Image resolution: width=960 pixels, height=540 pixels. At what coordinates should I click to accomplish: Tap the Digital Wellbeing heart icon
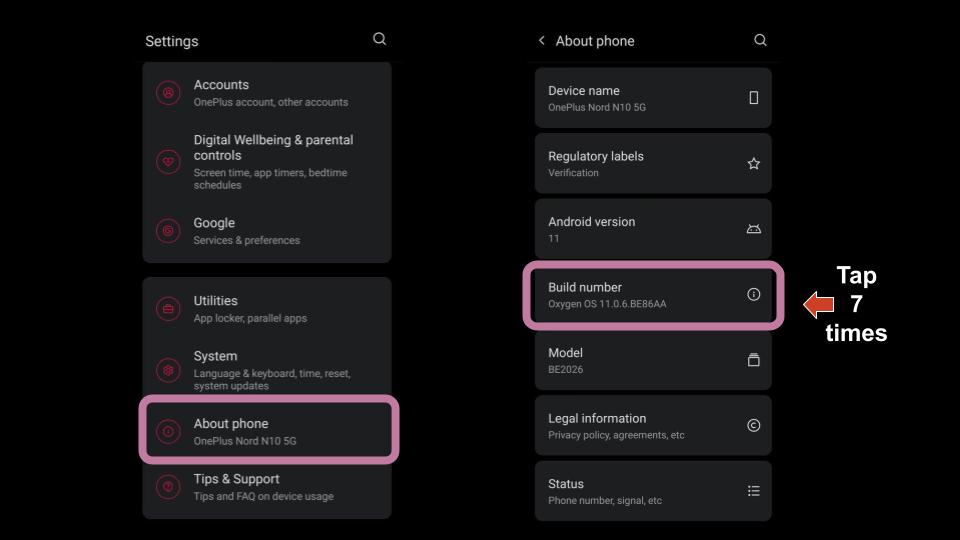pyautogui.click(x=168, y=162)
